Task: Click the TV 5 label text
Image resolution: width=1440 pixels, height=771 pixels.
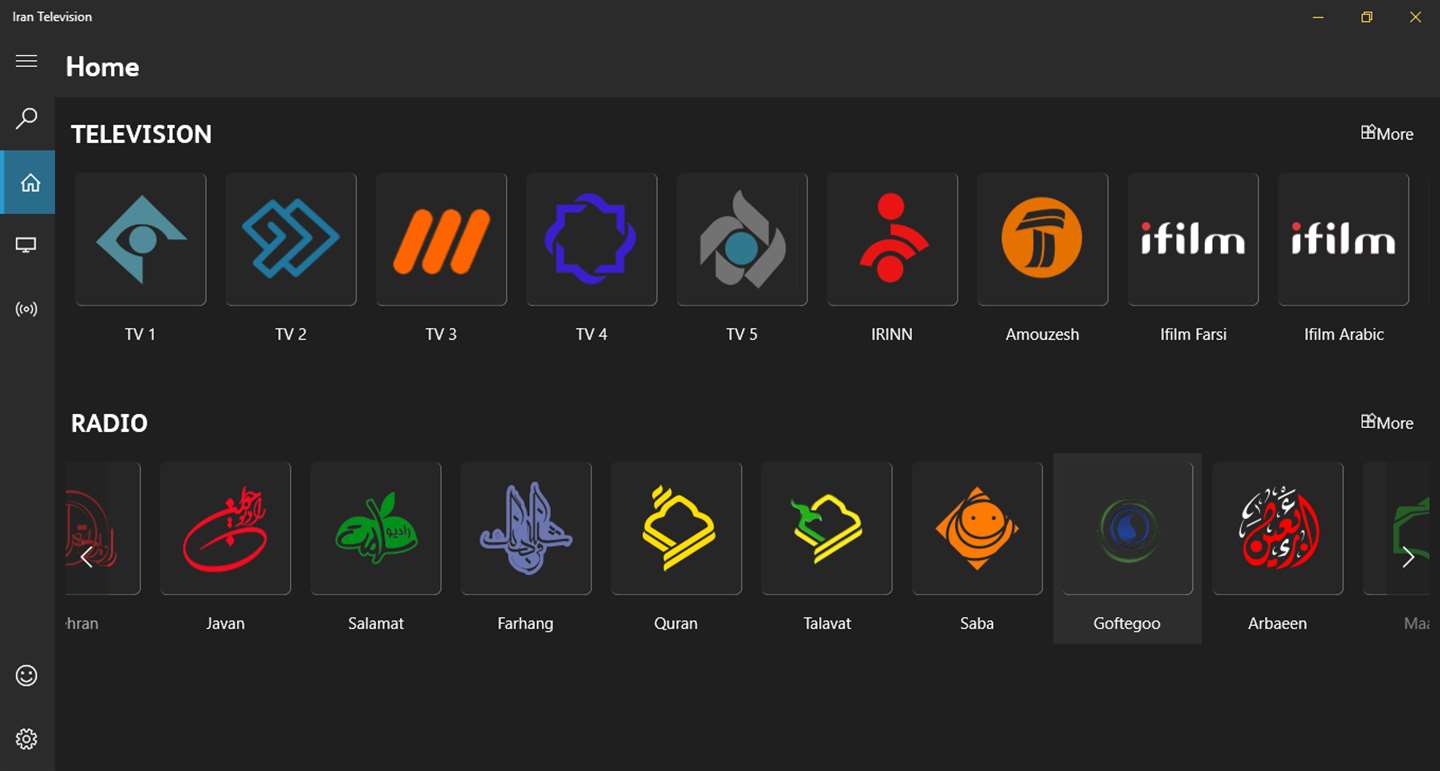Action: 742,334
